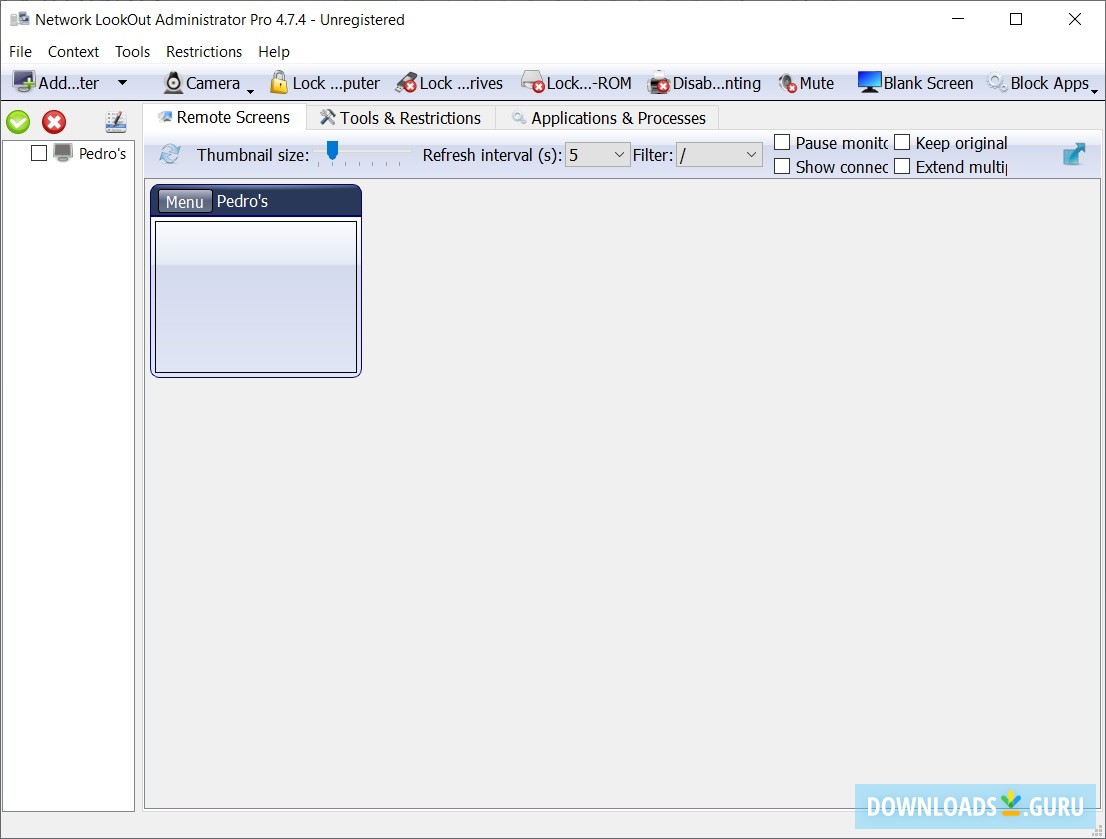Click the Menu button on Pedro's thumbnail
Screen dimensions: 1106x839
tap(184, 201)
